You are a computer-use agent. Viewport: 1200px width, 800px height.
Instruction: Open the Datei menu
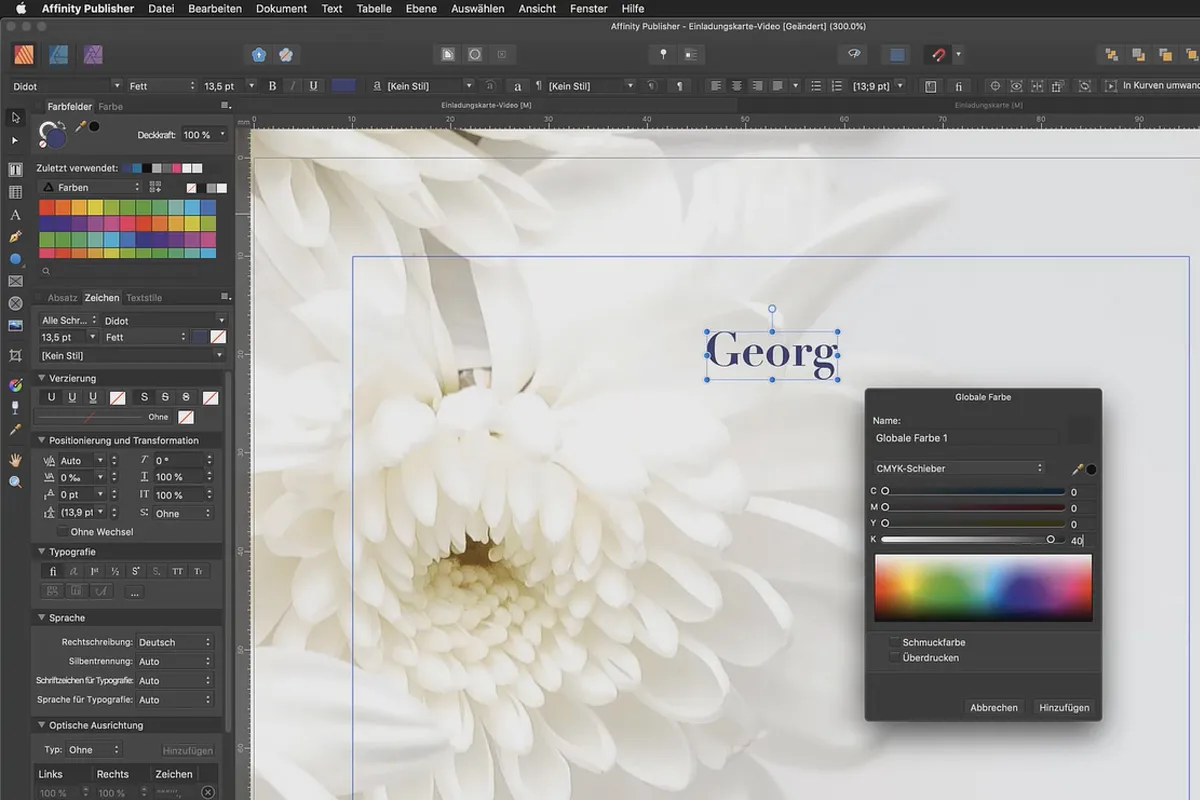click(161, 8)
